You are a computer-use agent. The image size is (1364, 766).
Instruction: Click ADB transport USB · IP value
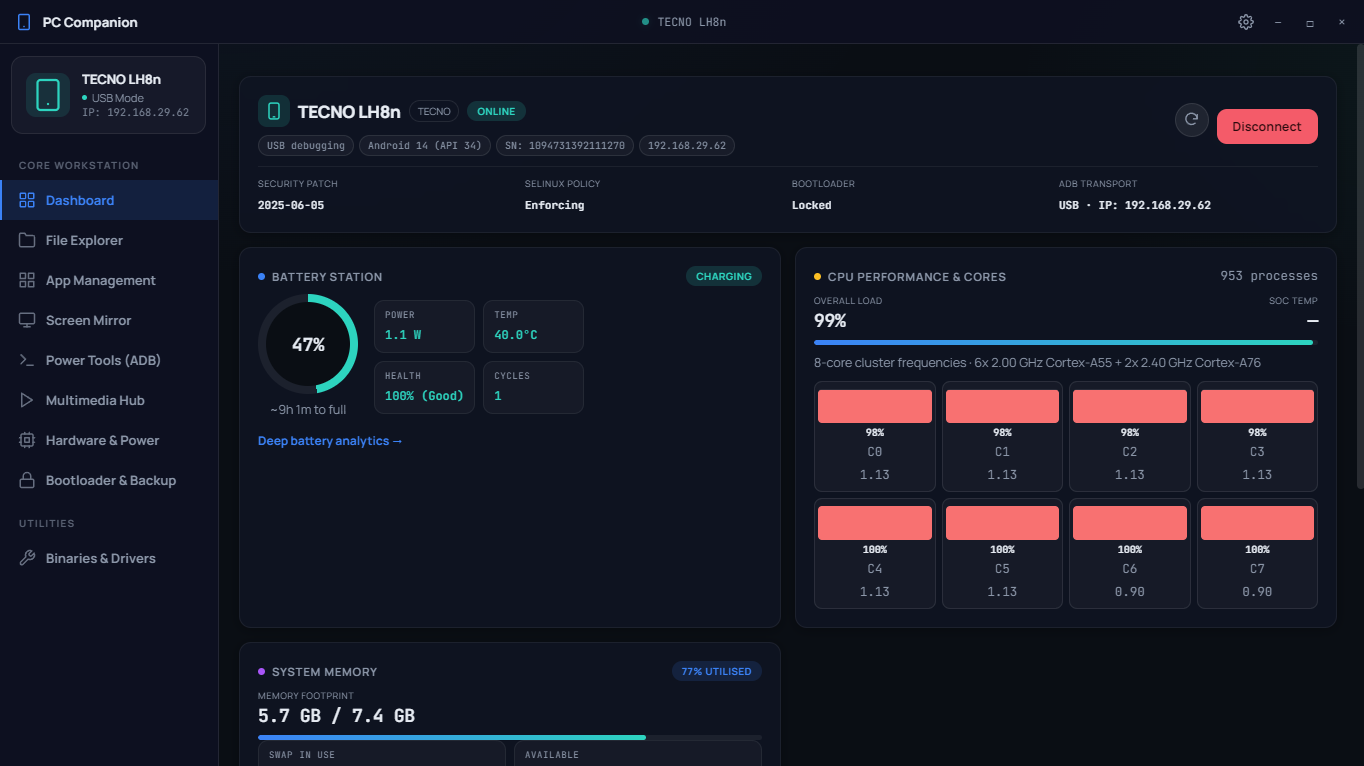1135,205
